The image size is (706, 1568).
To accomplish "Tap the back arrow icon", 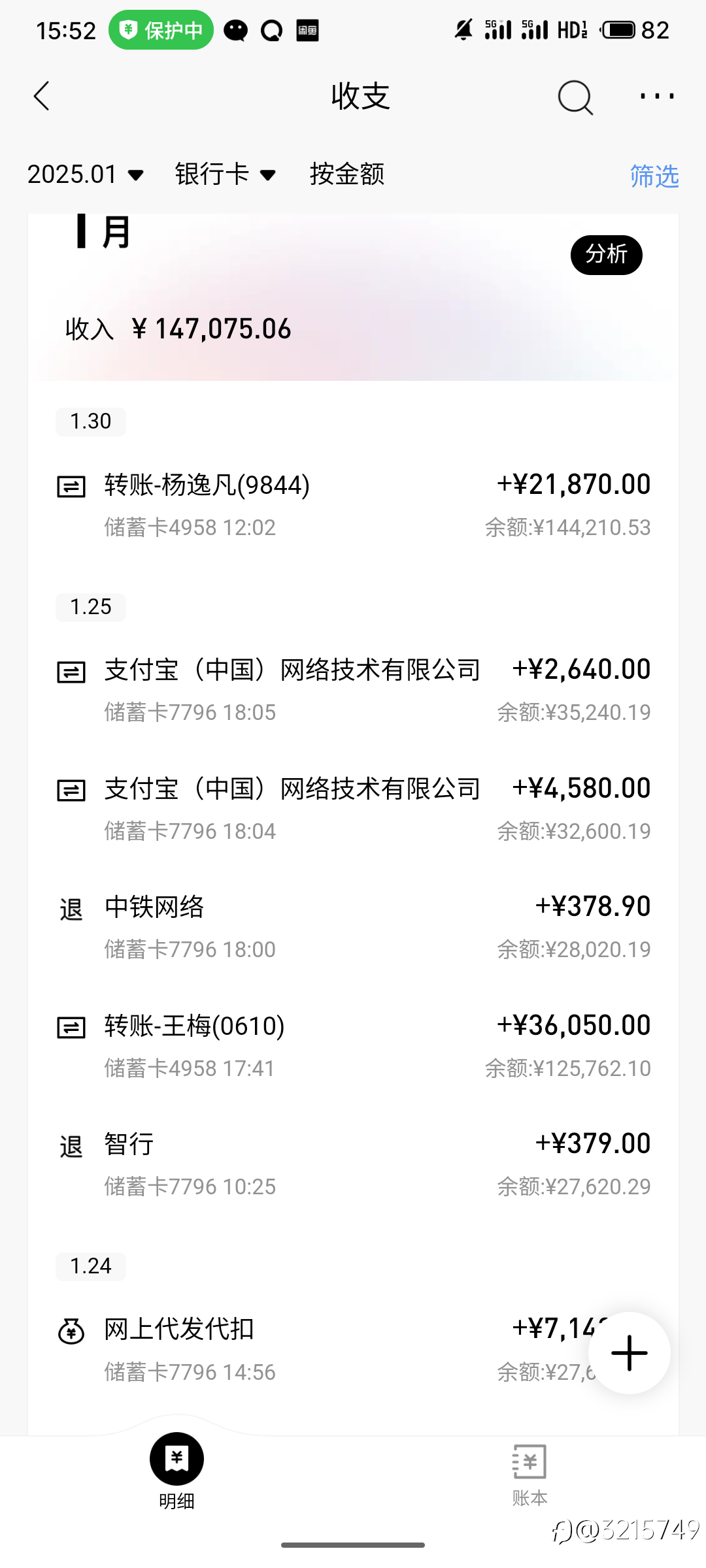I will click(x=42, y=97).
